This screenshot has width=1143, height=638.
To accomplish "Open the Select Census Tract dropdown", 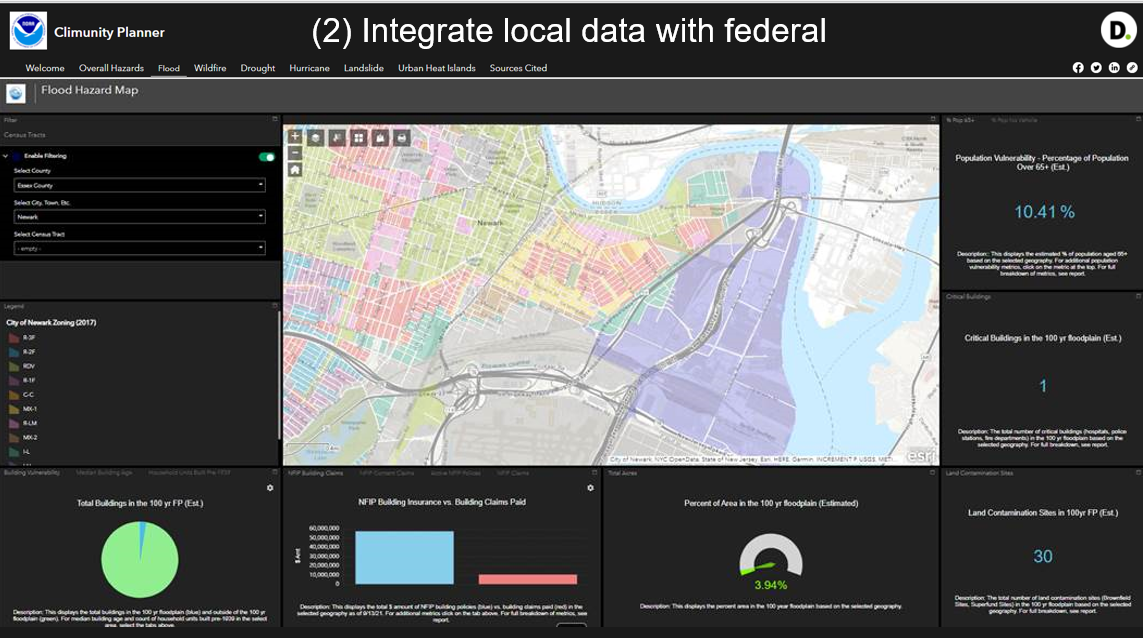I will pos(139,247).
